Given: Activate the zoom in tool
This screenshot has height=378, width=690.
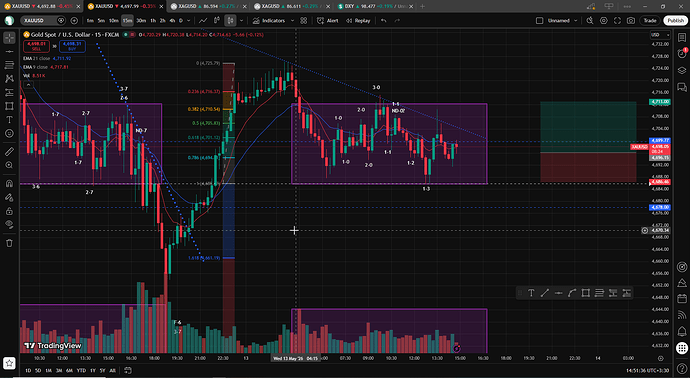Looking at the screenshot, I should coord(9,165).
